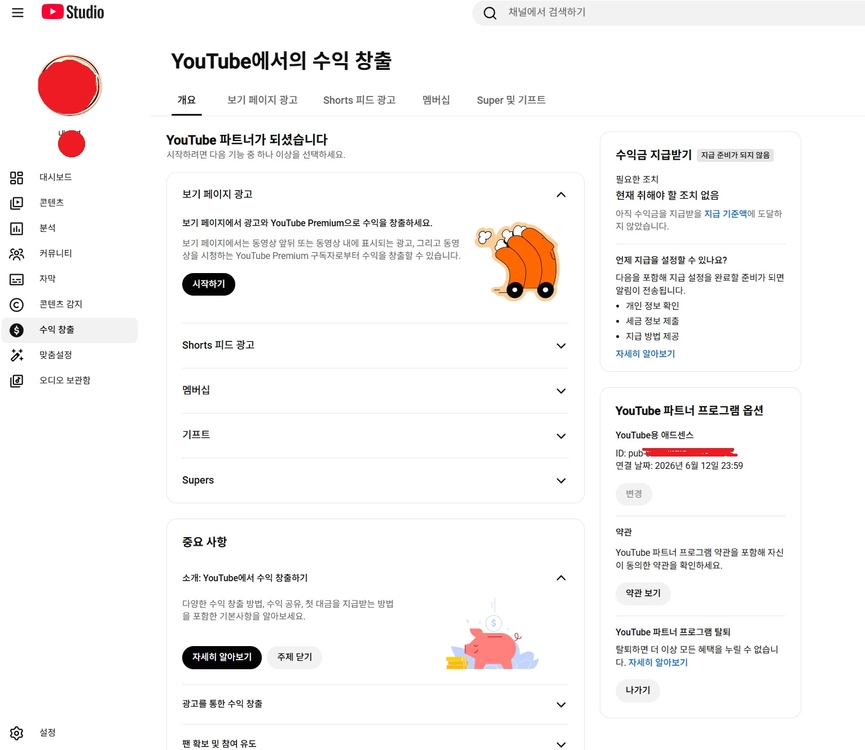Open 콘텐츠 감지 in the sidebar
The height and width of the screenshot is (750, 865).
pos(61,304)
